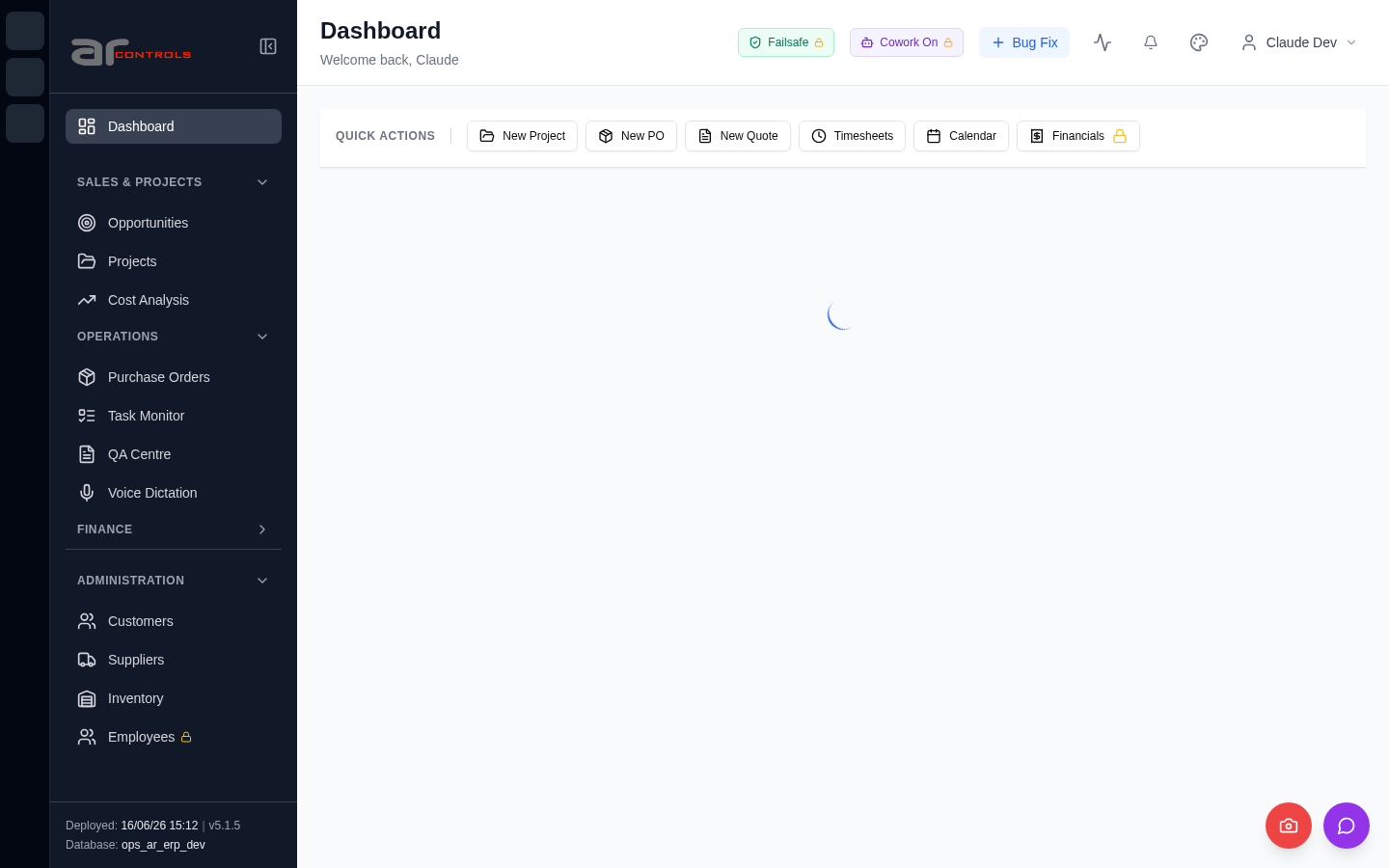The height and width of the screenshot is (868, 1389).
Task: Open the purple chat bubble button
Action: (x=1347, y=826)
